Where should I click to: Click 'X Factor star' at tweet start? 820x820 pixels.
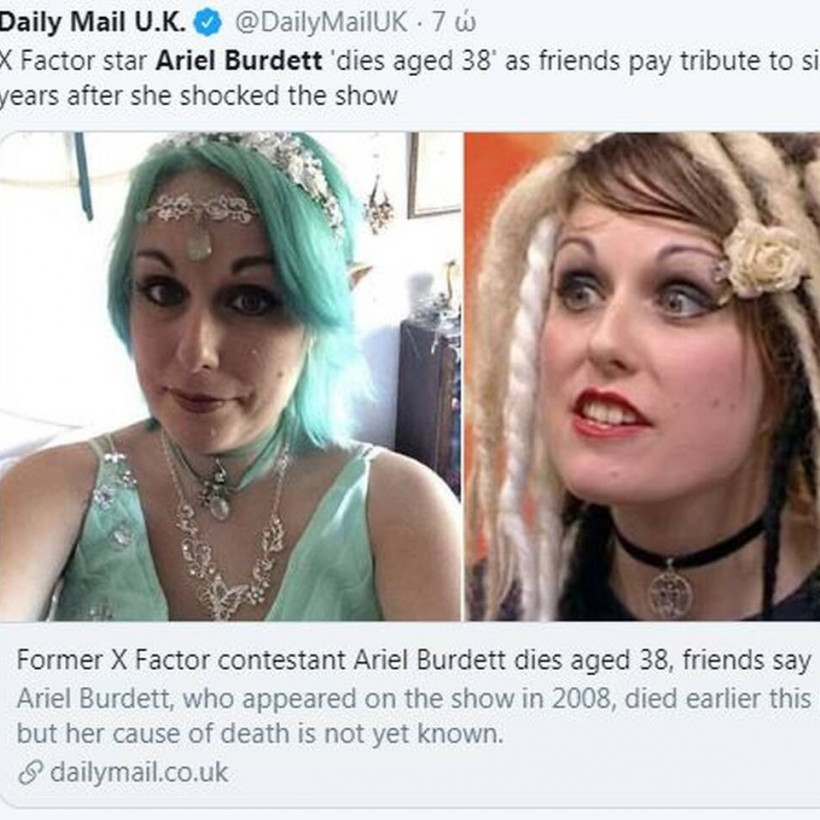(74, 61)
